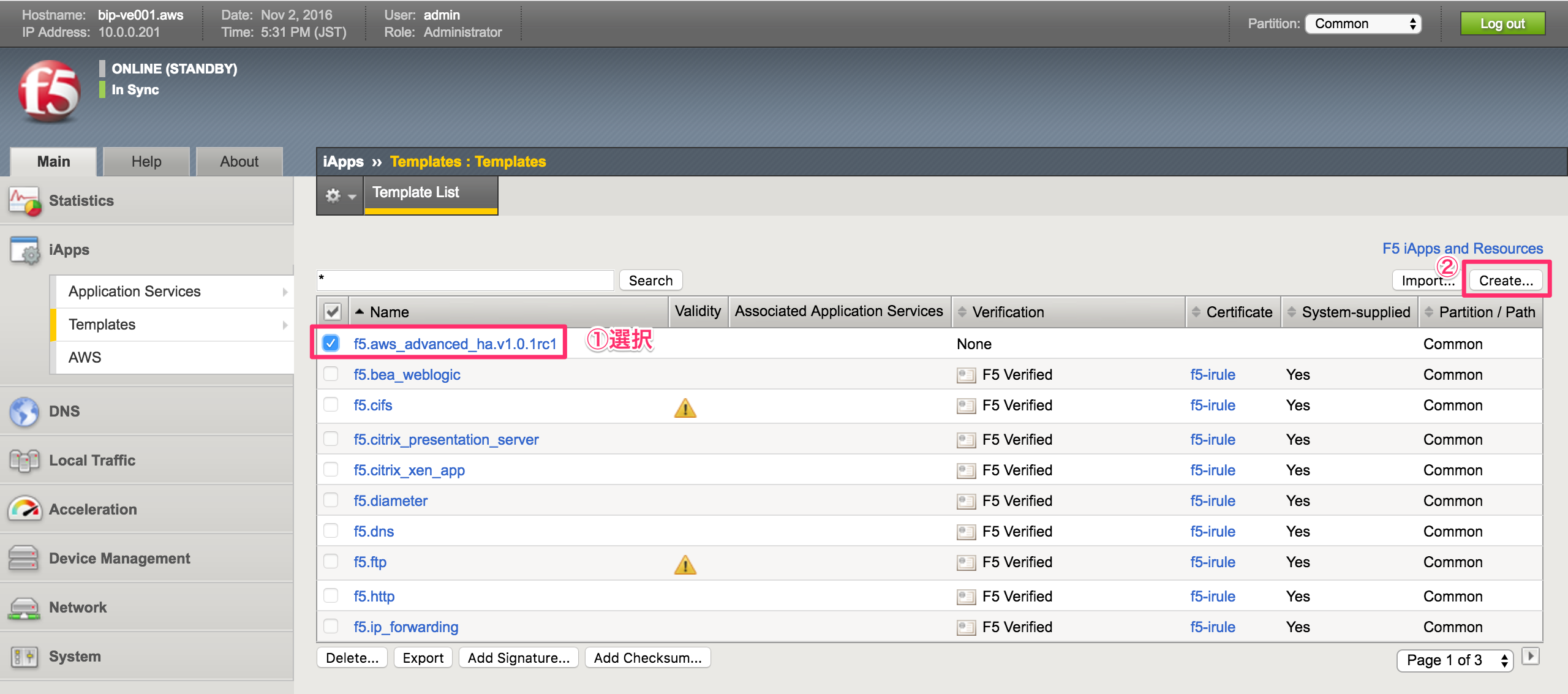Open the Partition dropdown
1568x694 pixels.
coord(1363,24)
